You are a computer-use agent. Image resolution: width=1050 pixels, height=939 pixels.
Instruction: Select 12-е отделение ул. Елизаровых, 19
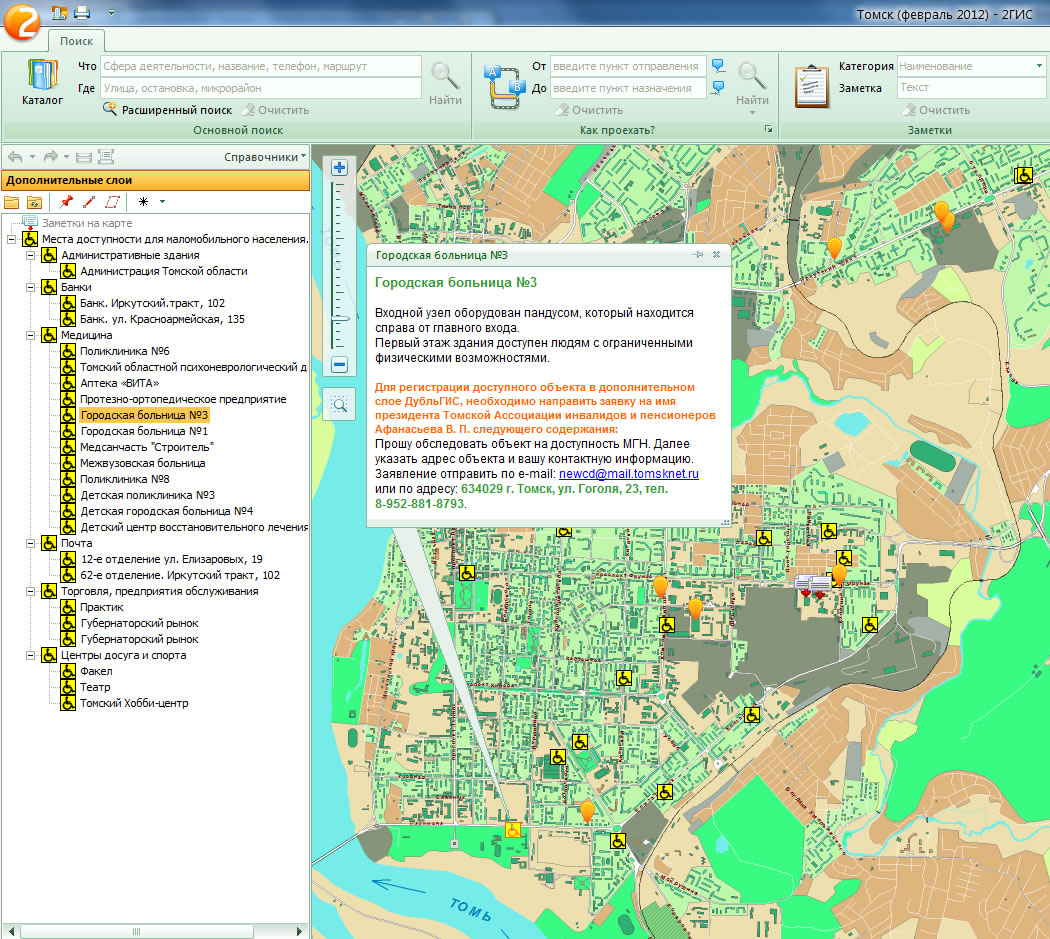(171, 559)
